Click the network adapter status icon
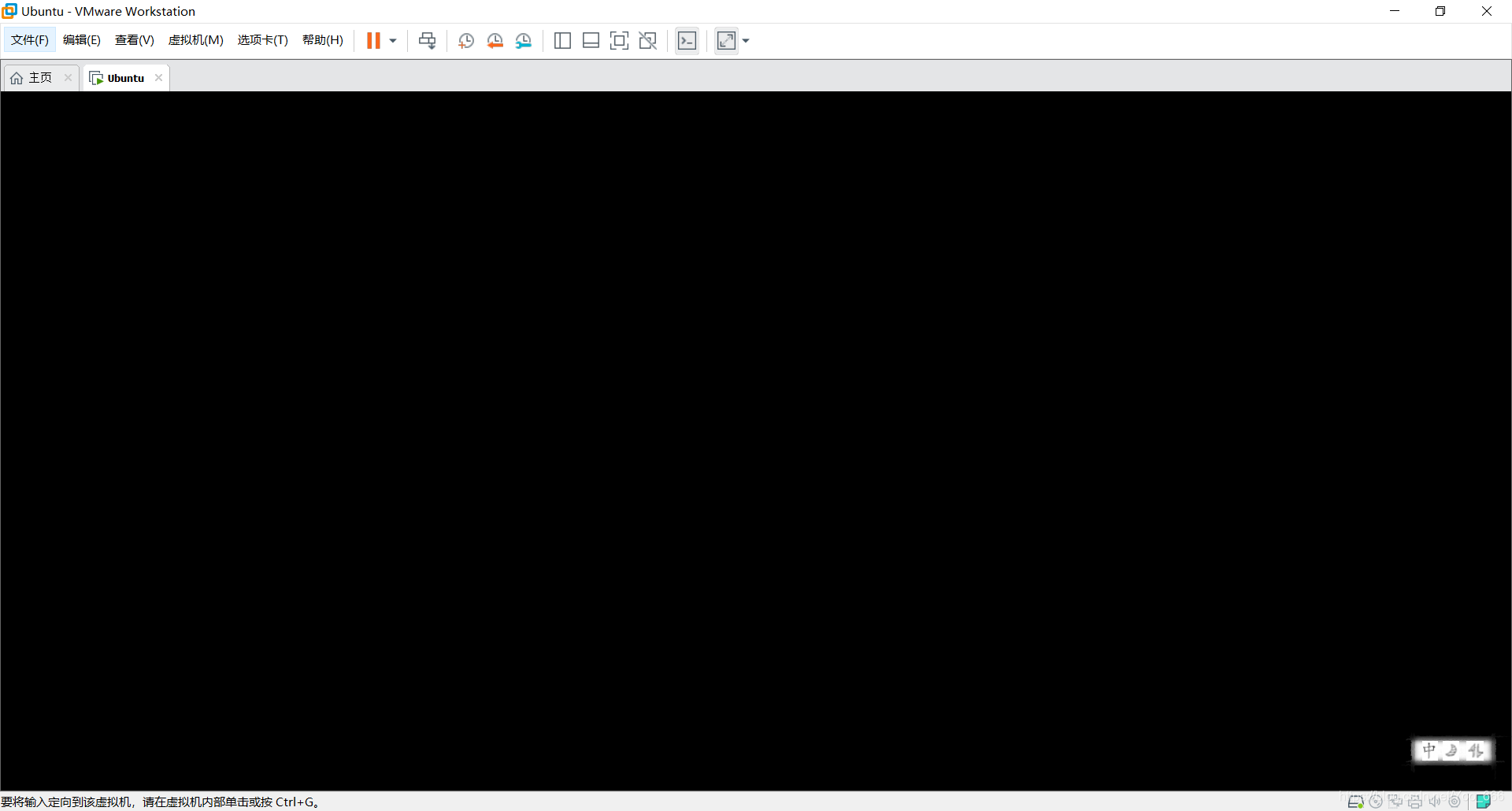 1395,802
